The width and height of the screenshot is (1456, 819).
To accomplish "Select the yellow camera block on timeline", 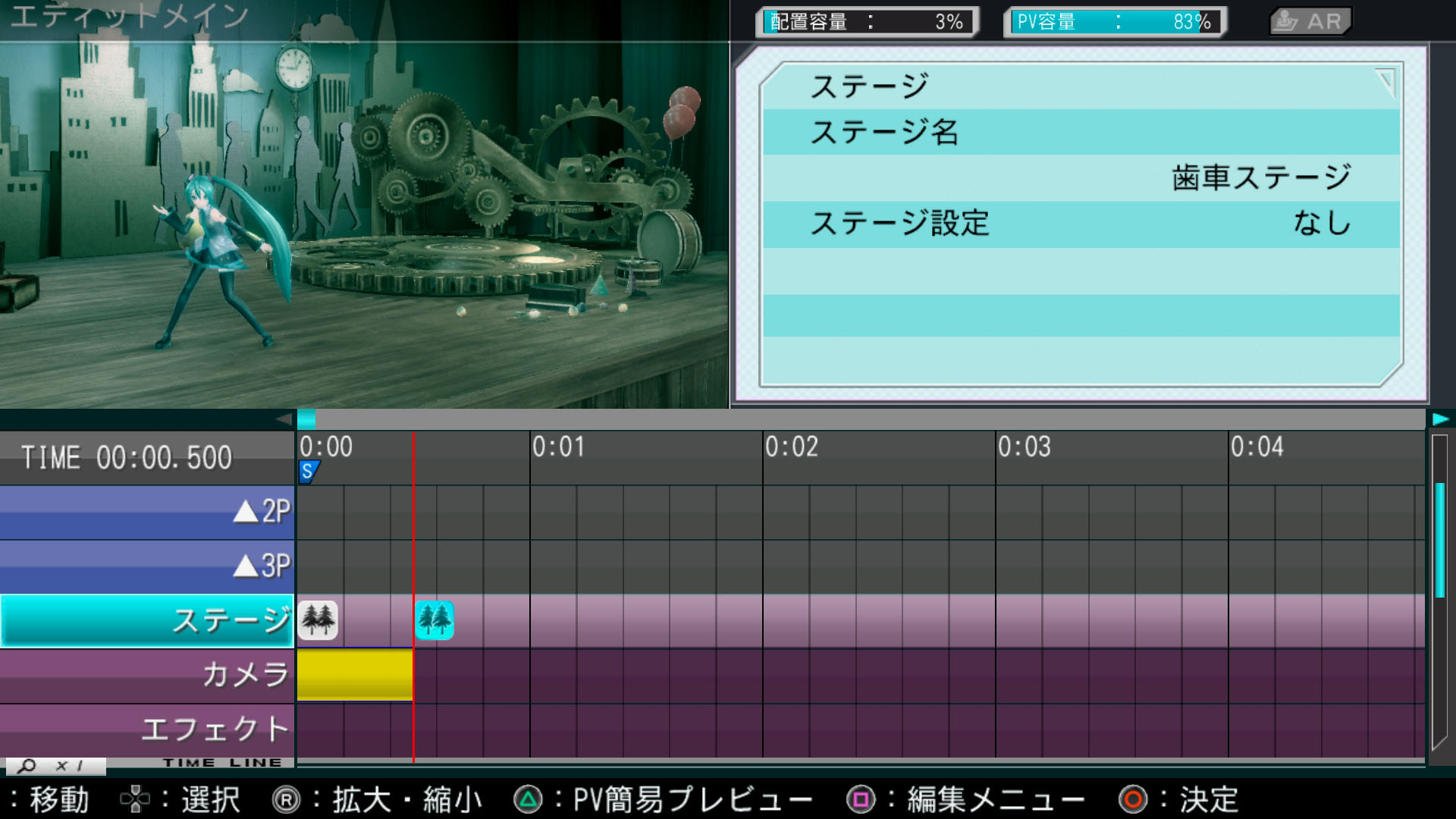I will coord(354,674).
